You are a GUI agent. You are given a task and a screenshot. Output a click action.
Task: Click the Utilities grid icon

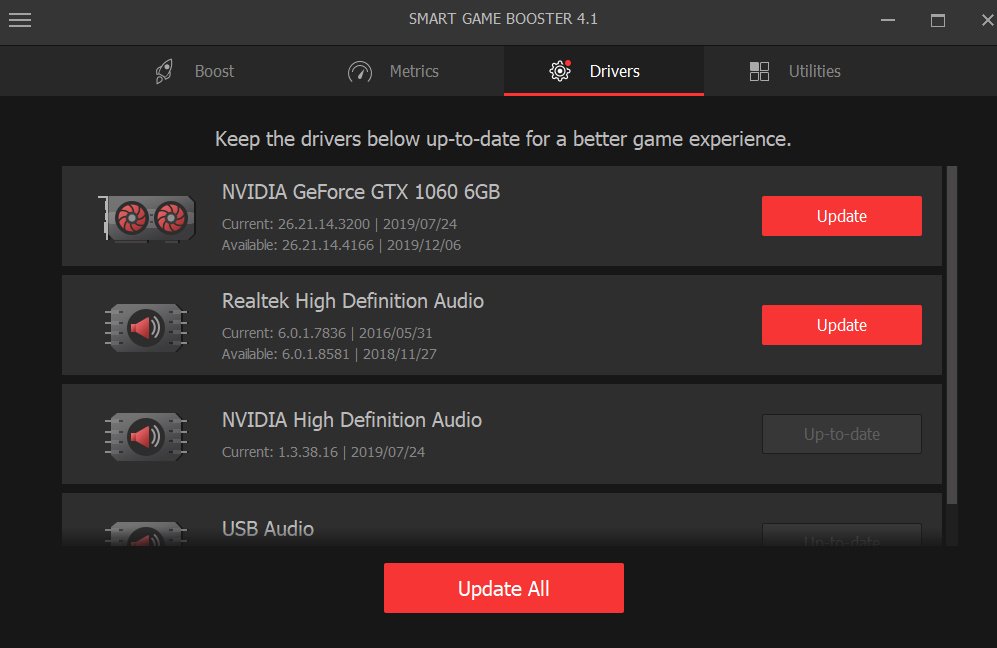point(759,72)
